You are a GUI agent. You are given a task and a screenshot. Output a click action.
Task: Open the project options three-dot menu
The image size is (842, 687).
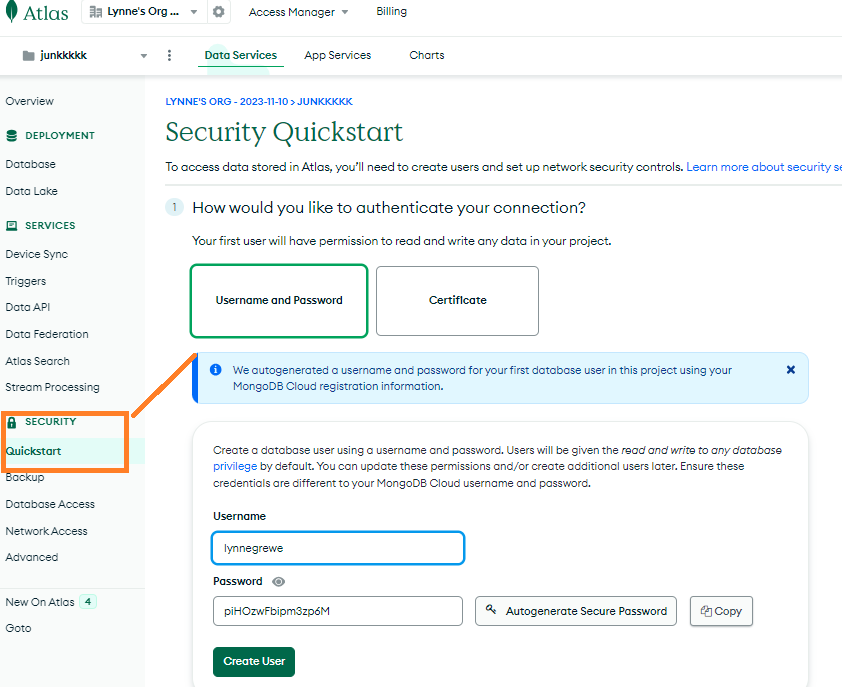pyautogui.click(x=169, y=56)
